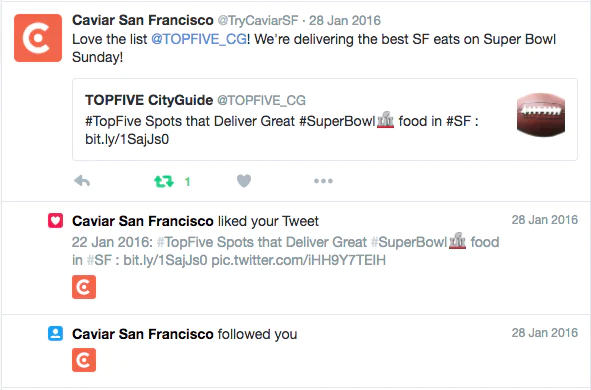Viewport: 591px width, 390px height.
Task: Click the blue follower notification icon
Action: [x=55, y=333]
